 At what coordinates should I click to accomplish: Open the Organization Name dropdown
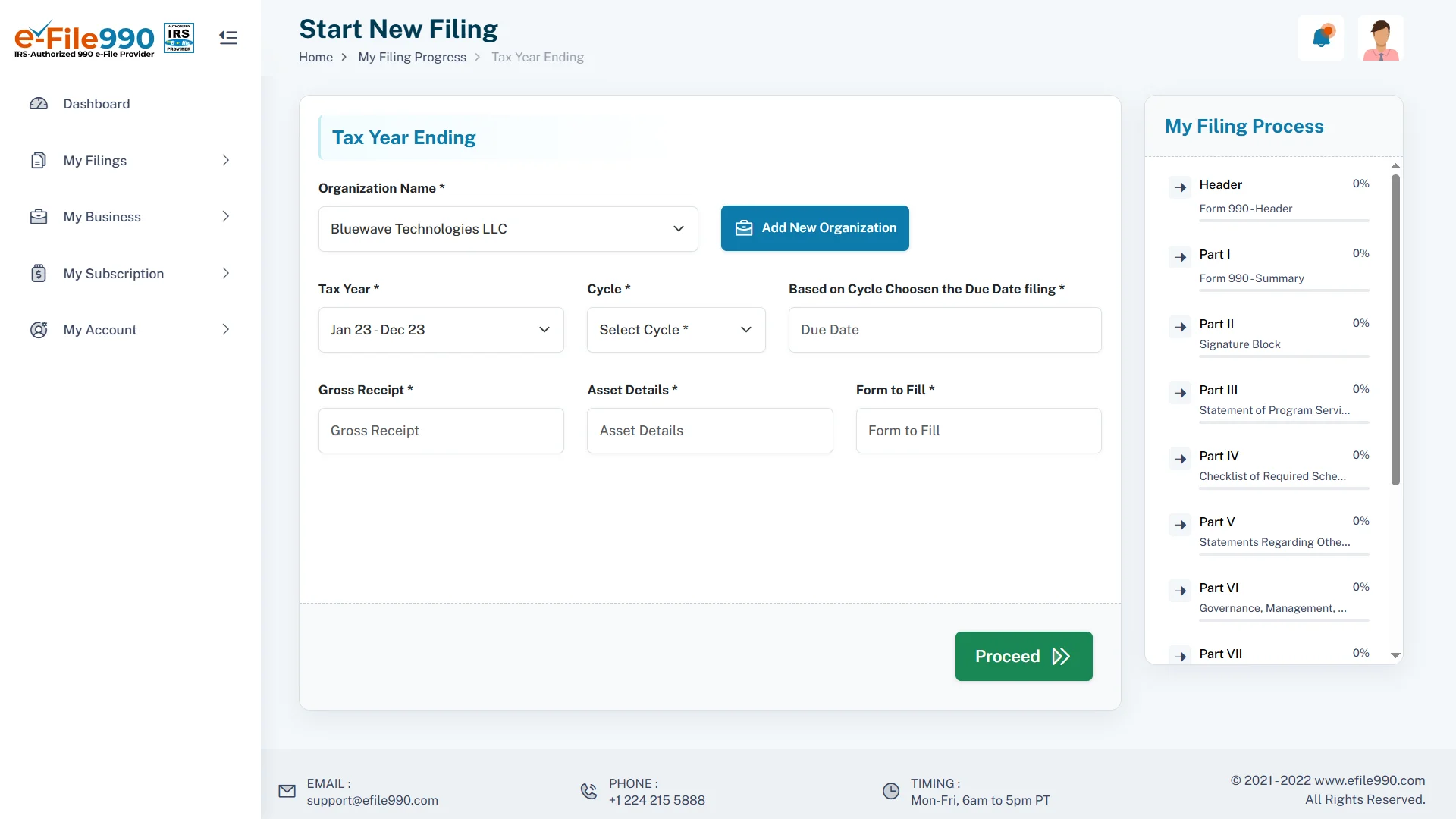508,229
